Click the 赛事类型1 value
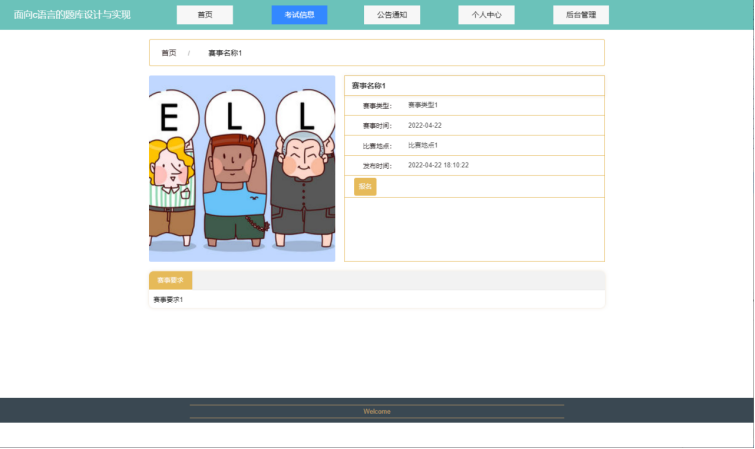755x449 pixels. point(423,105)
